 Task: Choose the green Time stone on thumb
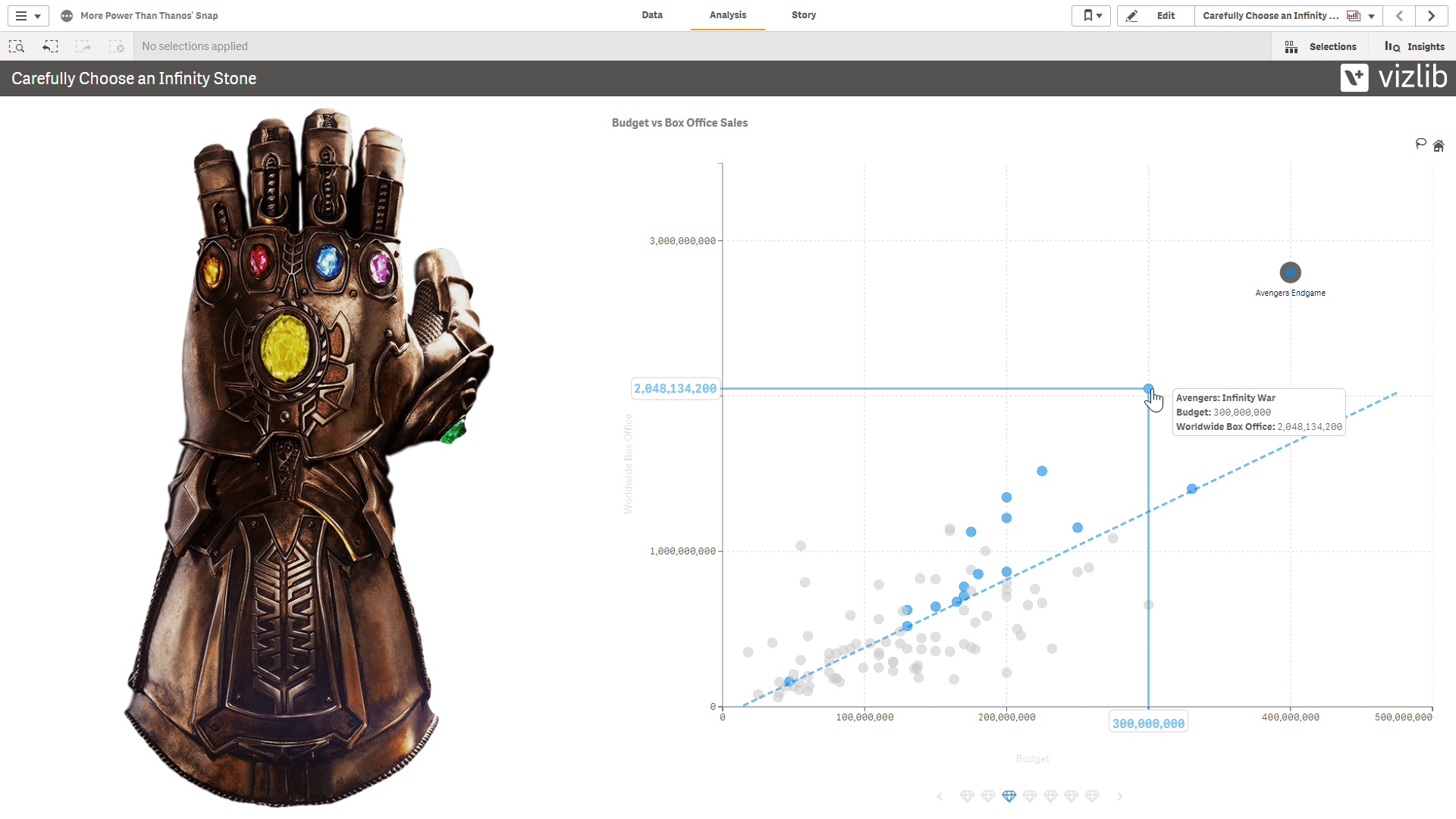point(453,433)
